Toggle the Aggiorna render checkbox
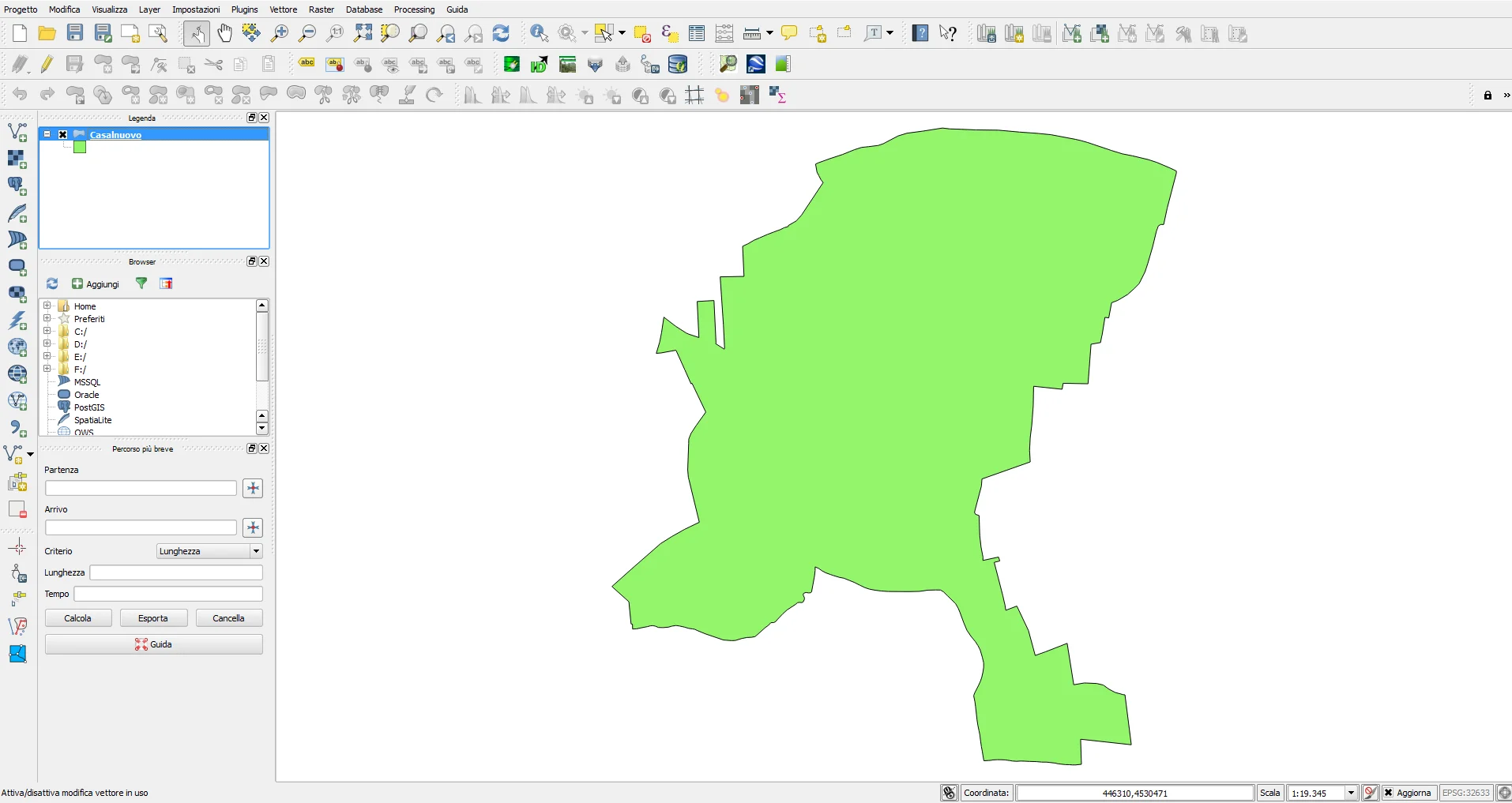Image resolution: width=1512 pixels, height=803 pixels. pyautogui.click(x=1388, y=793)
